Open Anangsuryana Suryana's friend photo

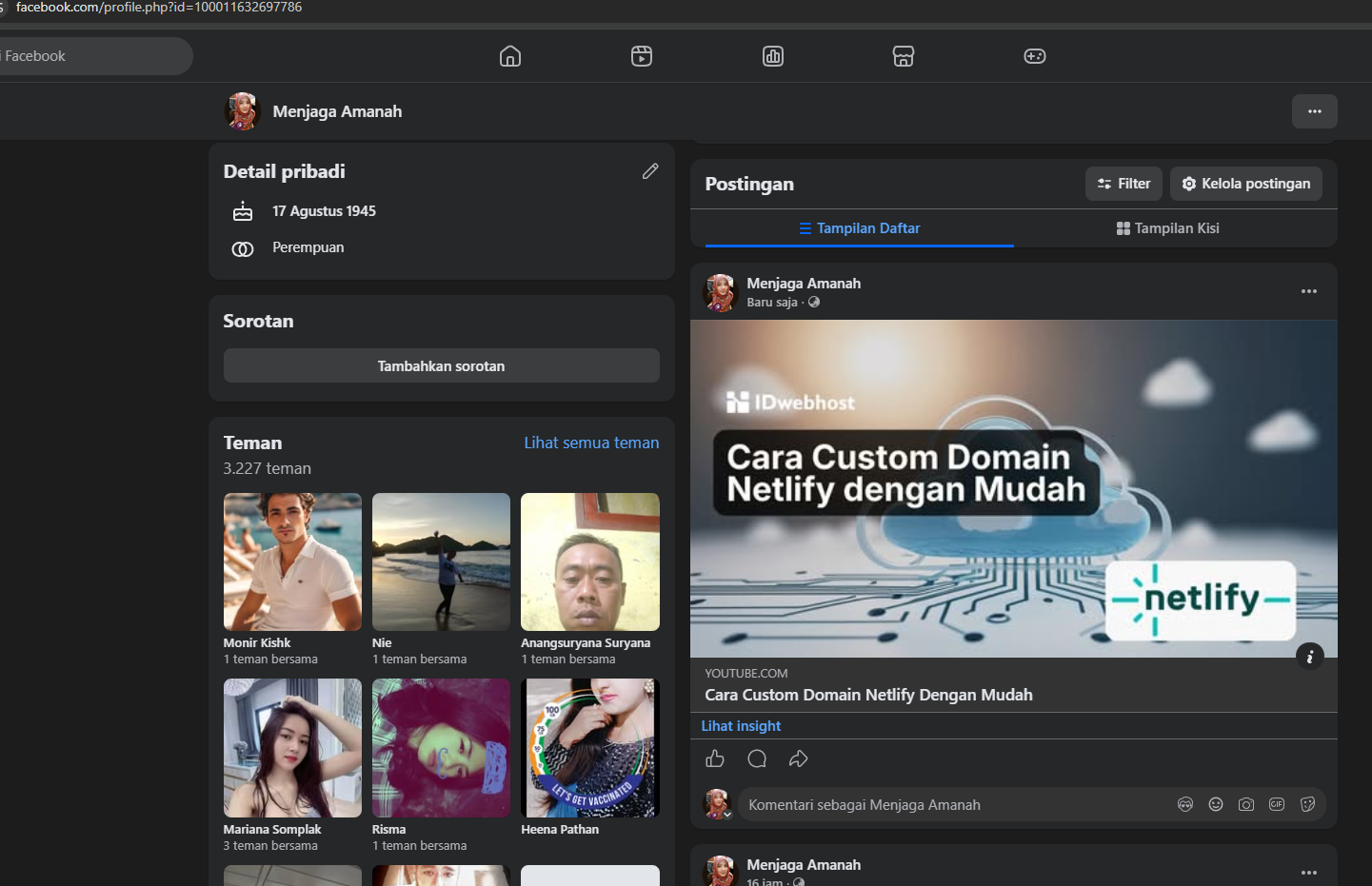tap(590, 561)
